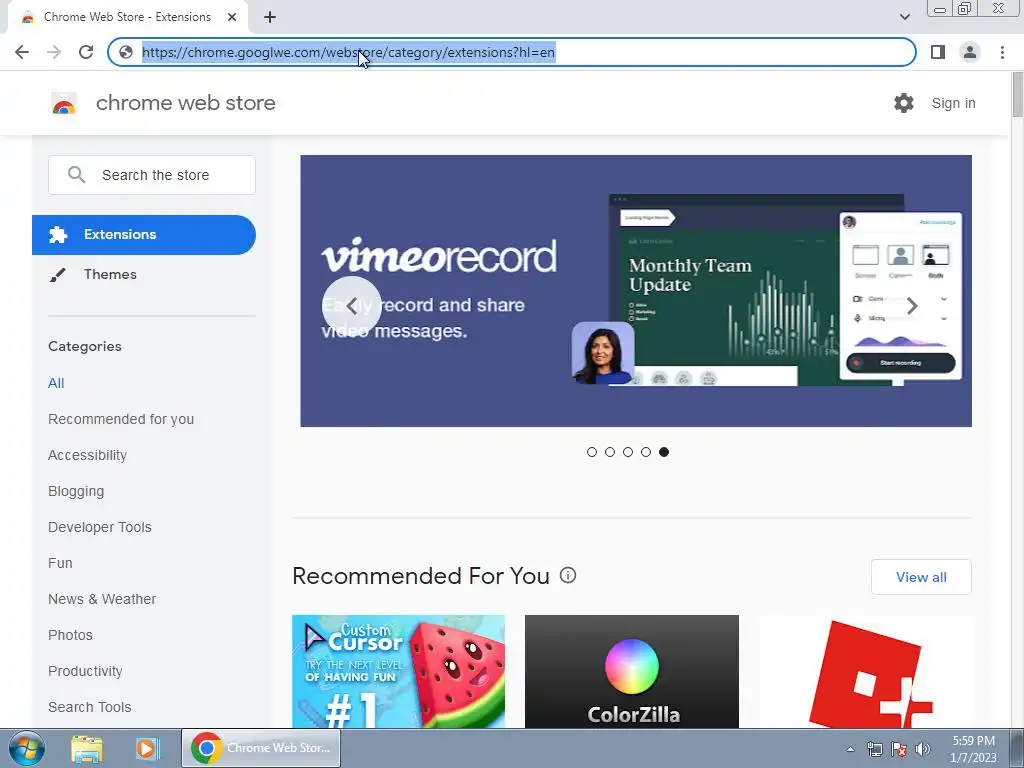Image resolution: width=1024 pixels, height=768 pixels.
Task: Click the Chrome Web Store rainbow logo
Action: (x=64, y=103)
